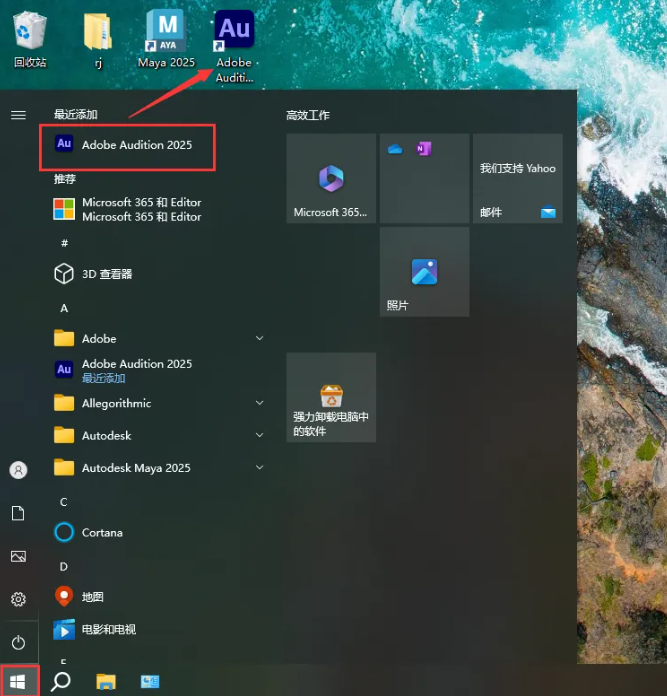Open the Adobe folder in app list

[160, 338]
